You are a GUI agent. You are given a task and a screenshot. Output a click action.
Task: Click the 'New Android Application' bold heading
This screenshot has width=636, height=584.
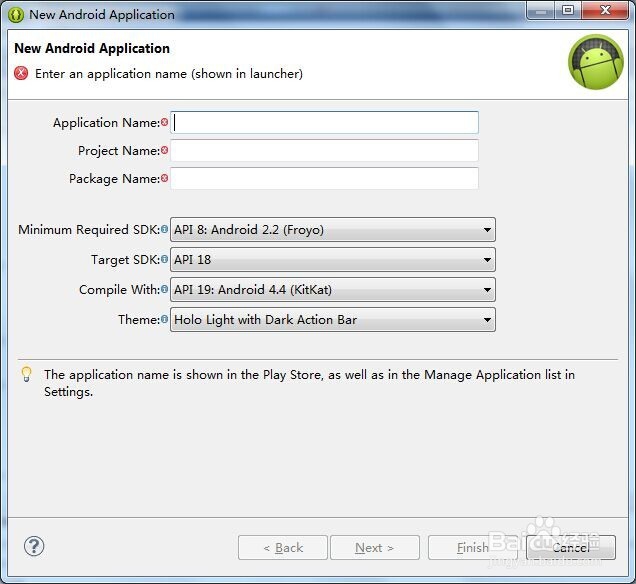[x=92, y=48]
